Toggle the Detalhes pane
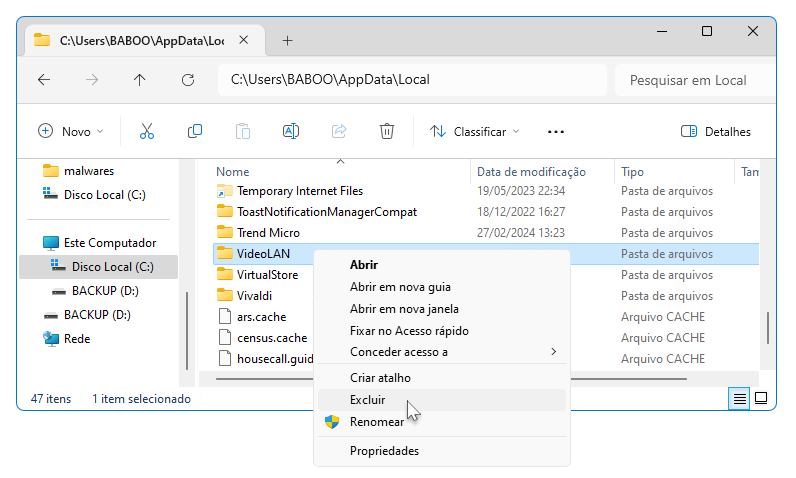796x478 pixels. pos(715,131)
